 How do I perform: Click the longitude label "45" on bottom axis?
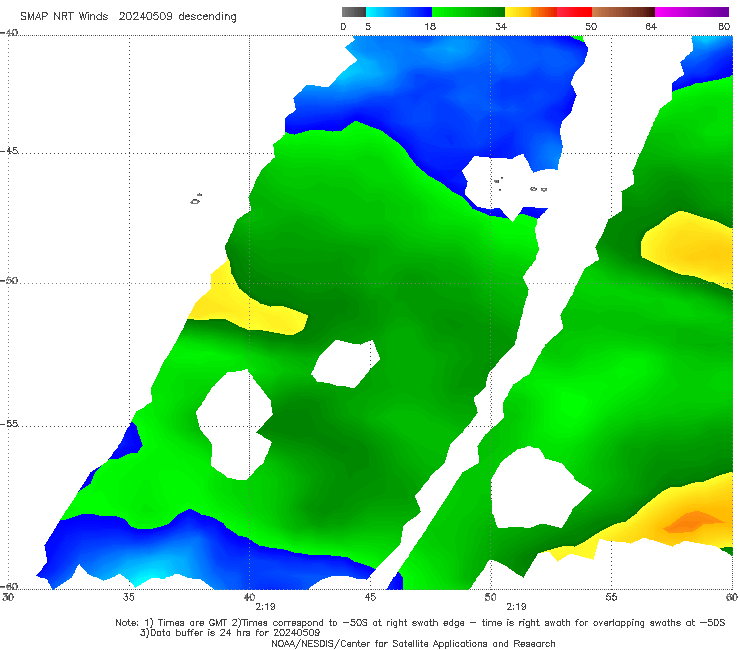370,597
